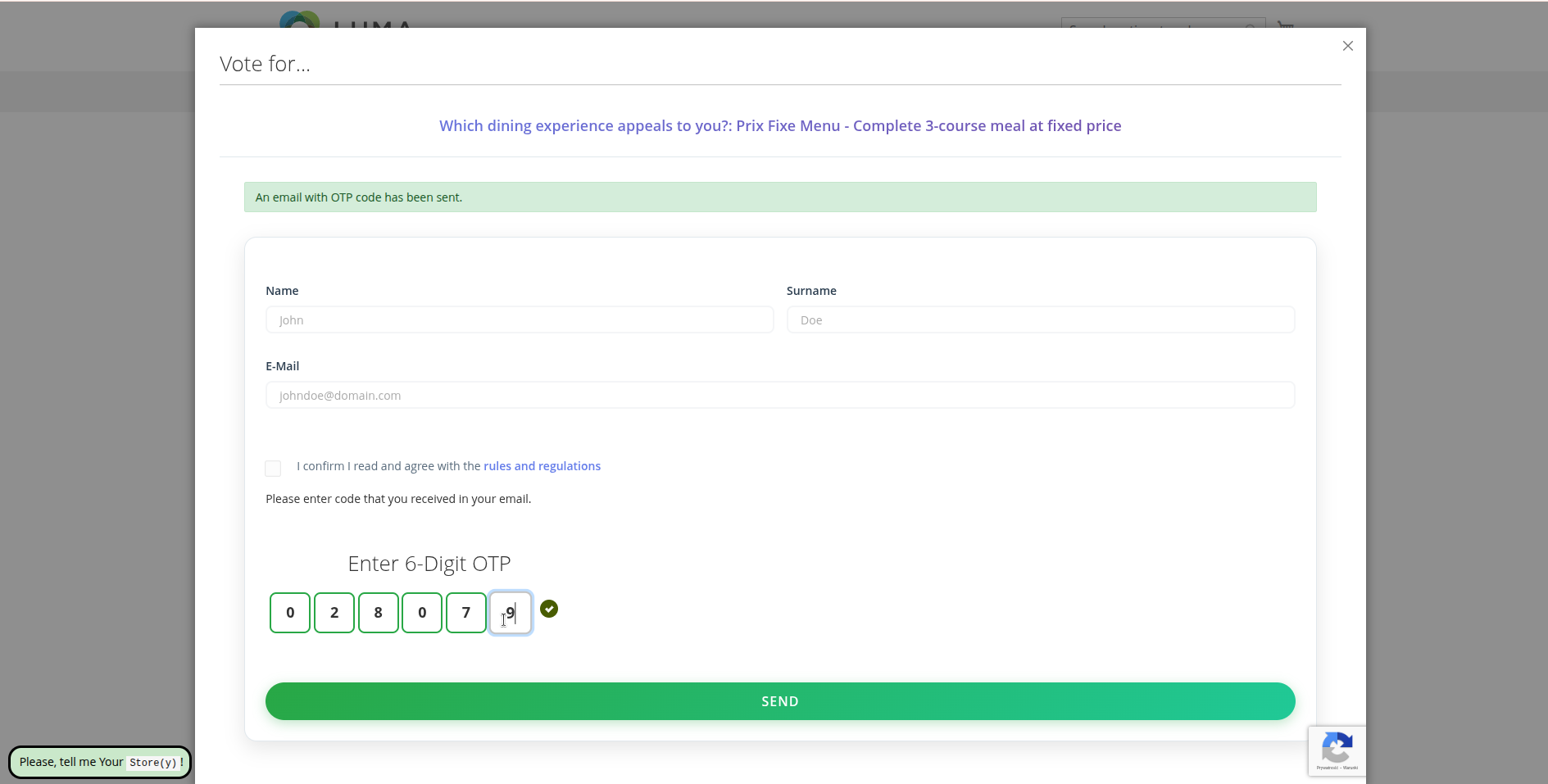Open the 'Please, tell me Your Store(y)' widget
The image size is (1548, 784).
tap(100, 762)
